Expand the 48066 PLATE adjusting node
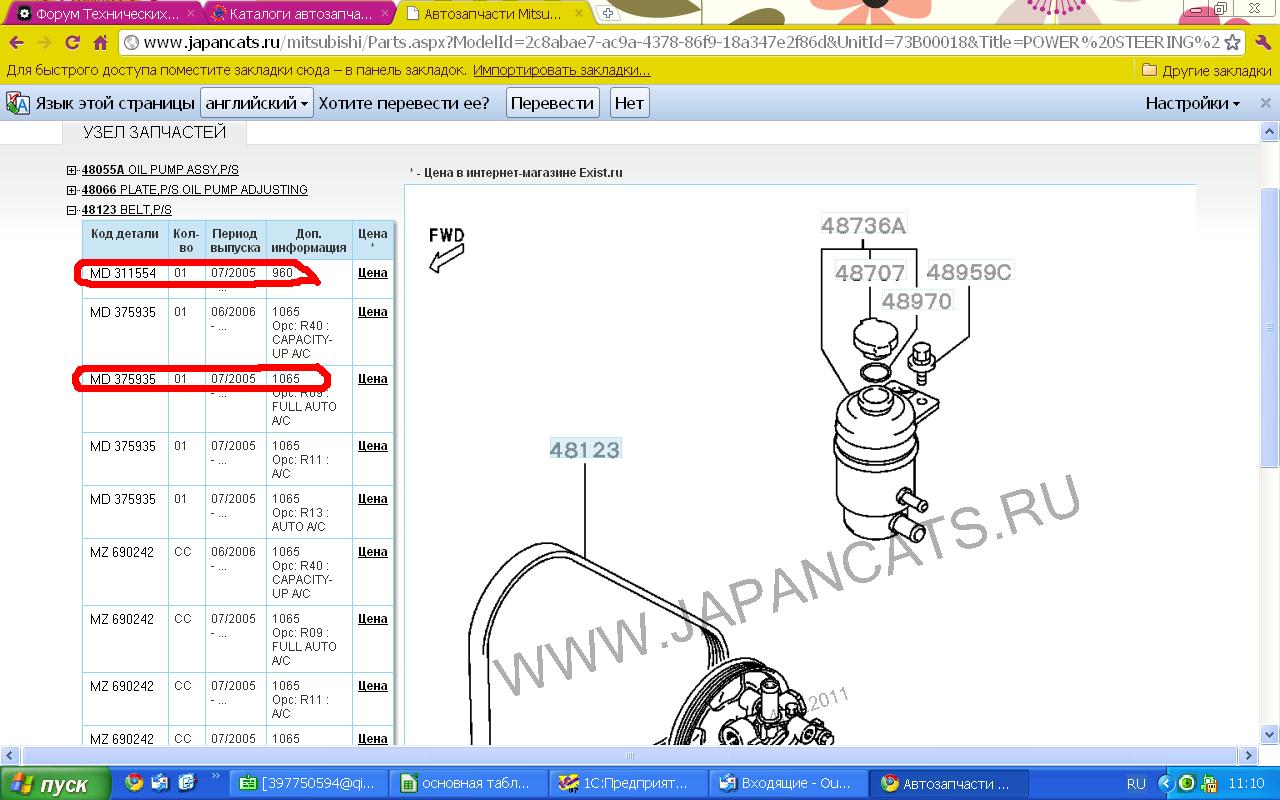The height and width of the screenshot is (800, 1280). (72, 190)
